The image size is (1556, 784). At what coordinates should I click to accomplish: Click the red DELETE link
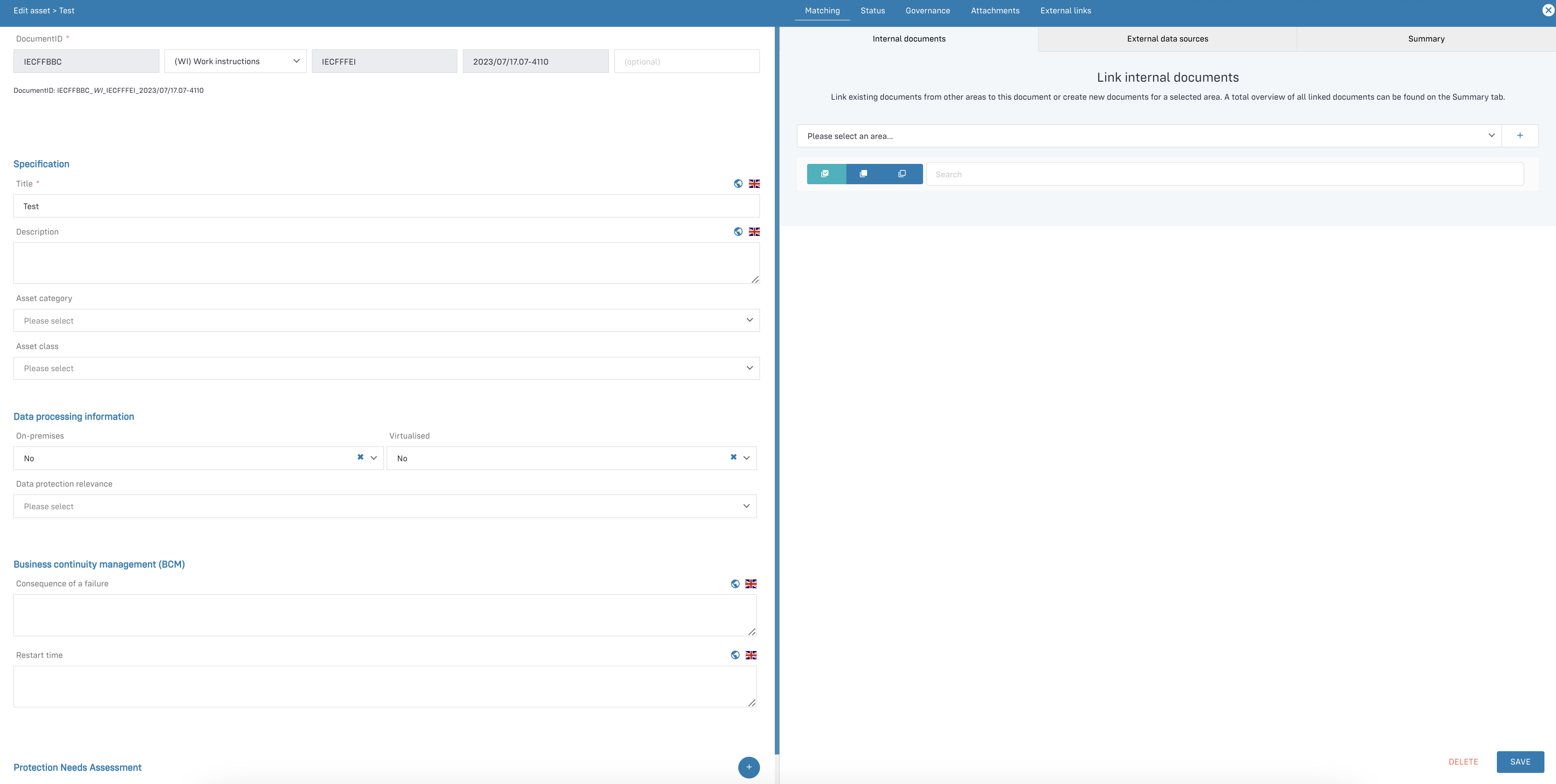click(1462, 762)
